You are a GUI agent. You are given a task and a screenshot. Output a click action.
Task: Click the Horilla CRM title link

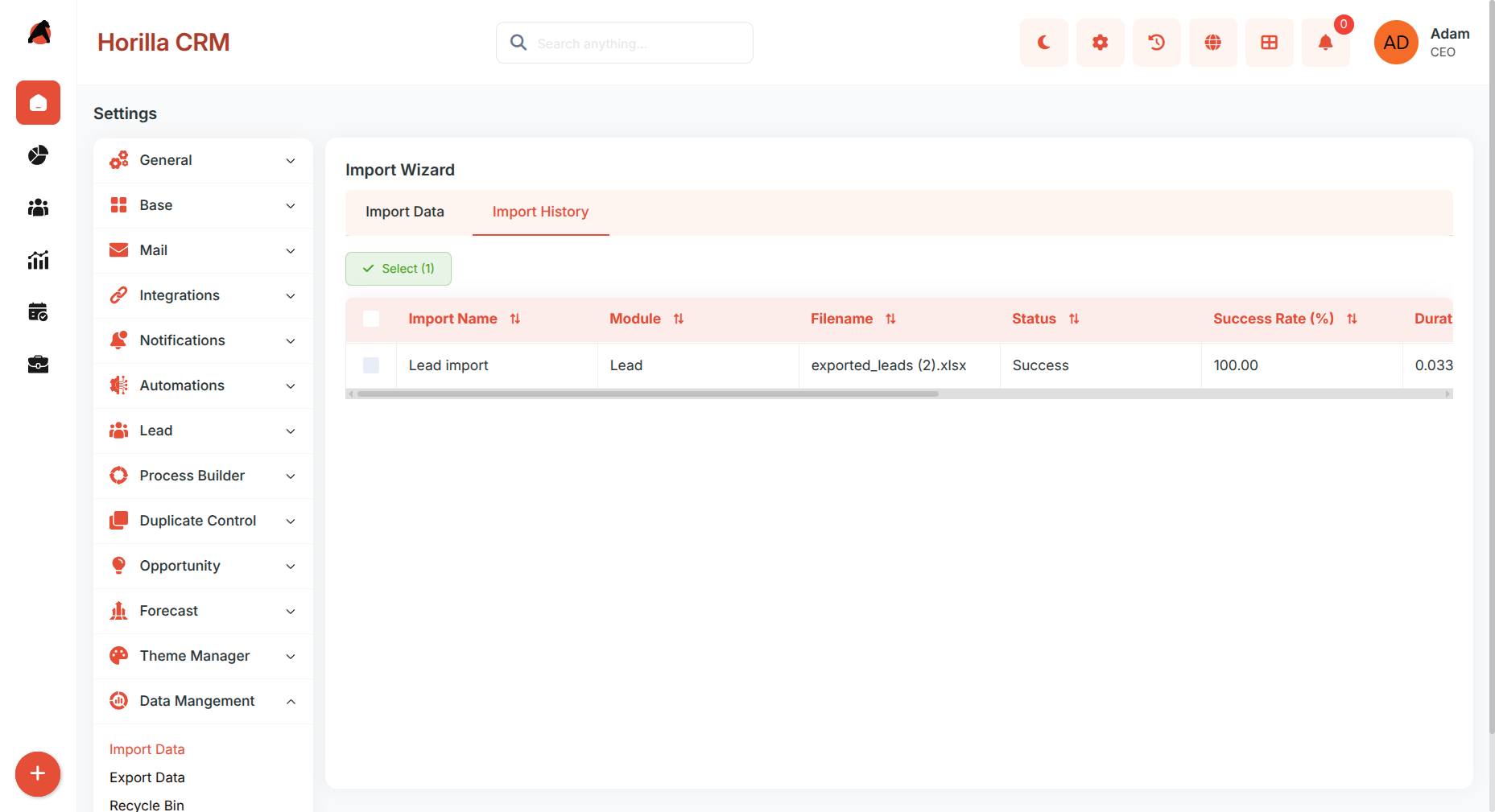click(x=163, y=42)
